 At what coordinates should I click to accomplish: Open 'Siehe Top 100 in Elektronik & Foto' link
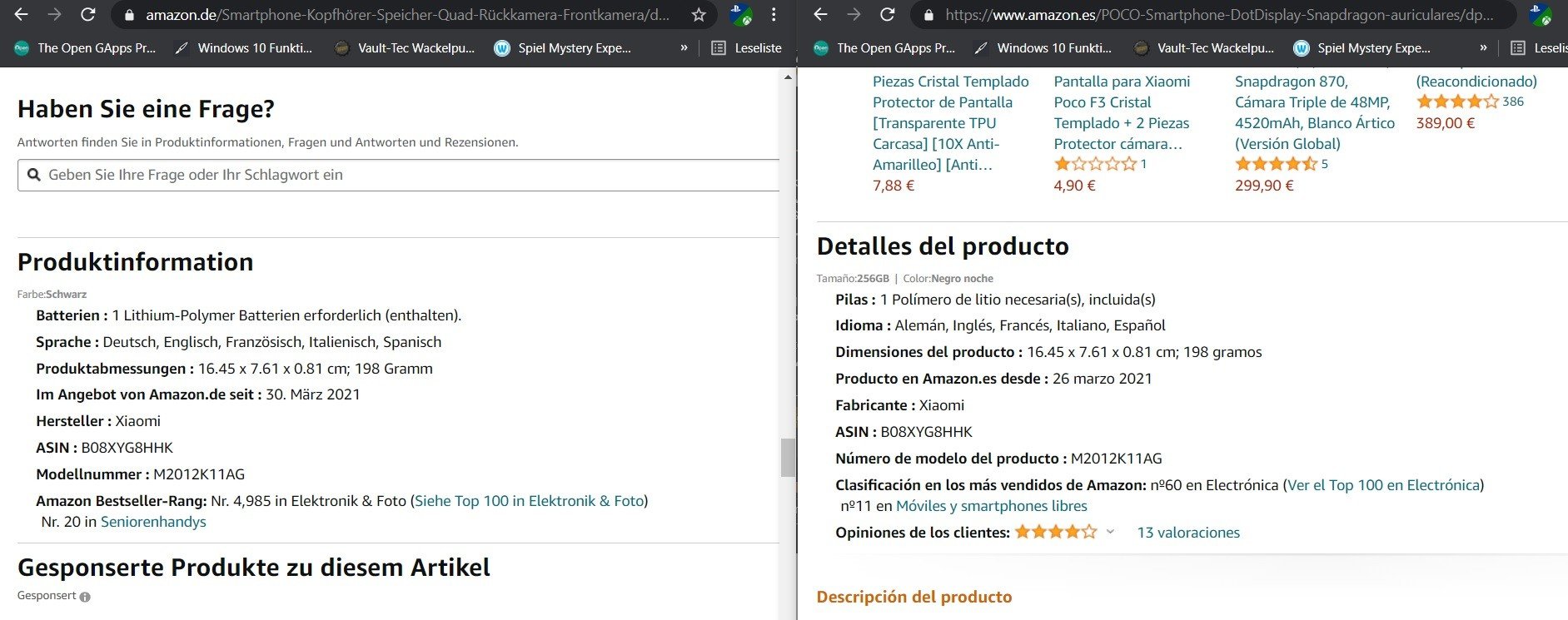pyautogui.click(x=530, y=501)
